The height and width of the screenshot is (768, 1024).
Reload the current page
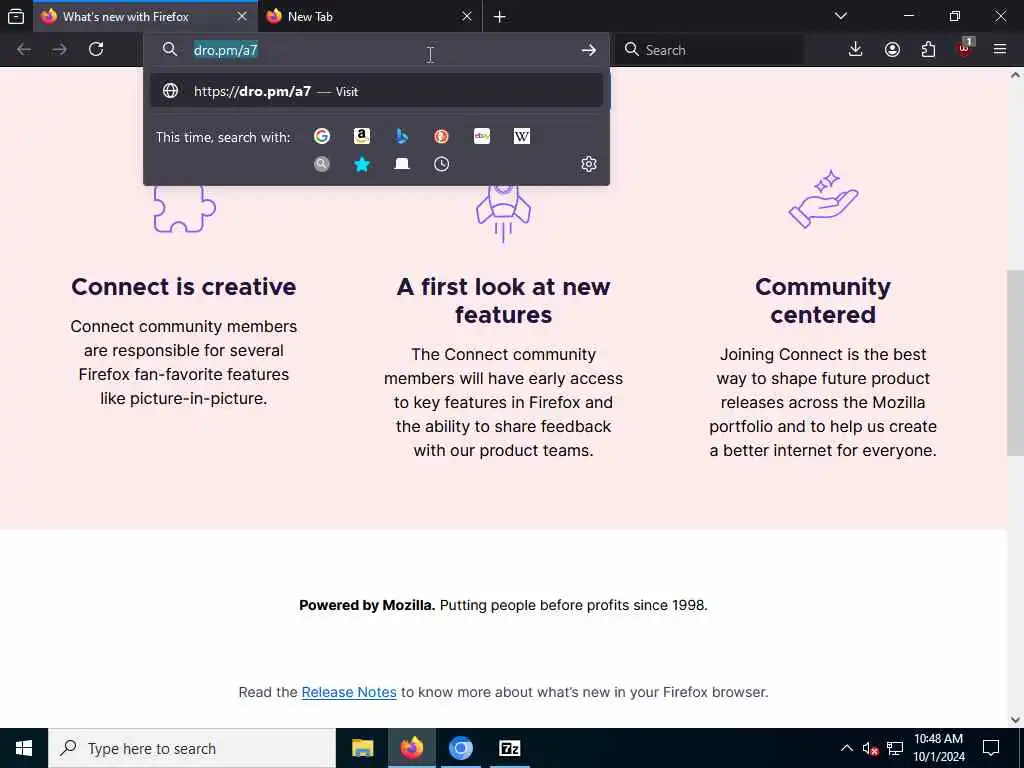pos(96,49)
